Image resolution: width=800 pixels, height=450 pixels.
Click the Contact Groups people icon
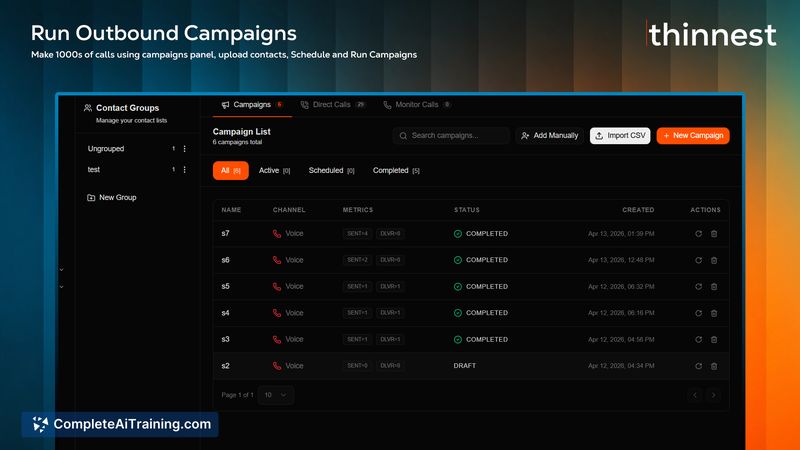[88, 108]
